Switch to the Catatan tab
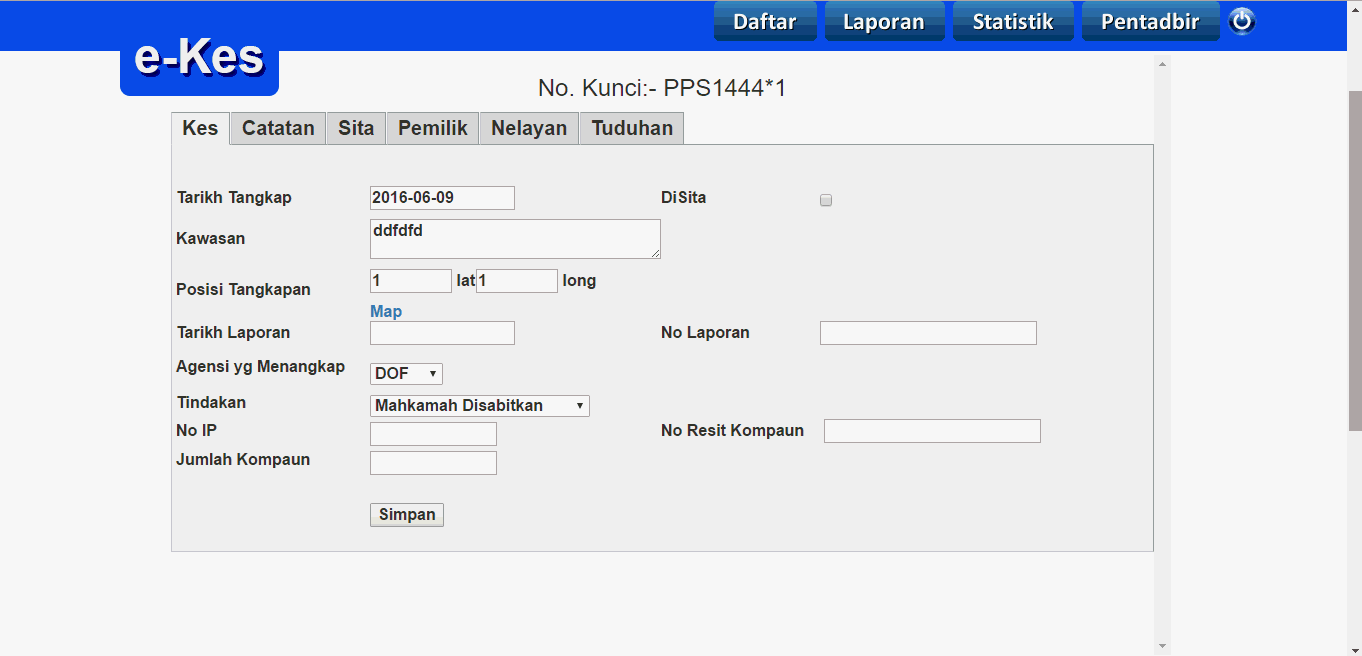 [278, 128]
